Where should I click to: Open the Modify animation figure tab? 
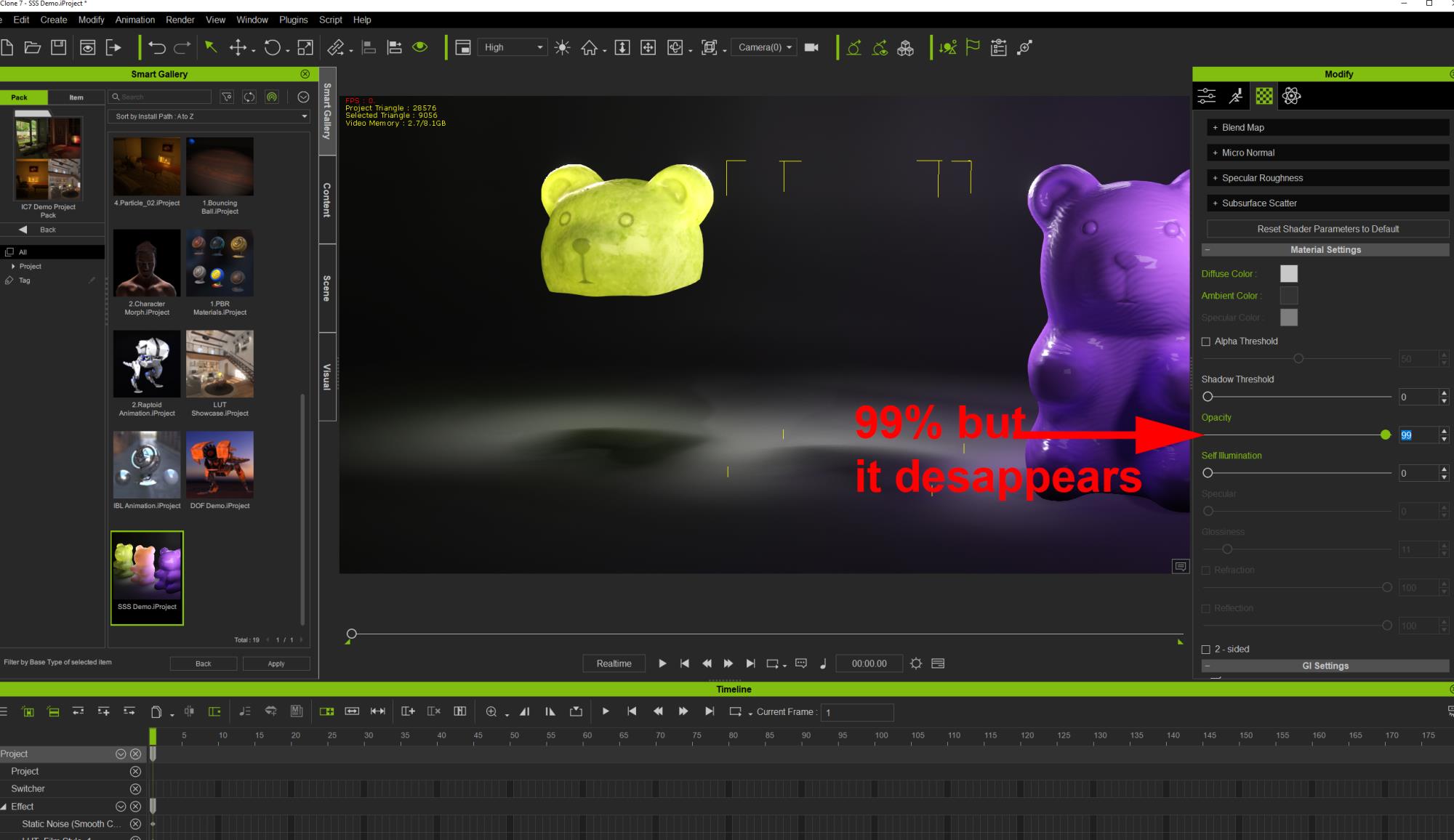click(1236, 96)
